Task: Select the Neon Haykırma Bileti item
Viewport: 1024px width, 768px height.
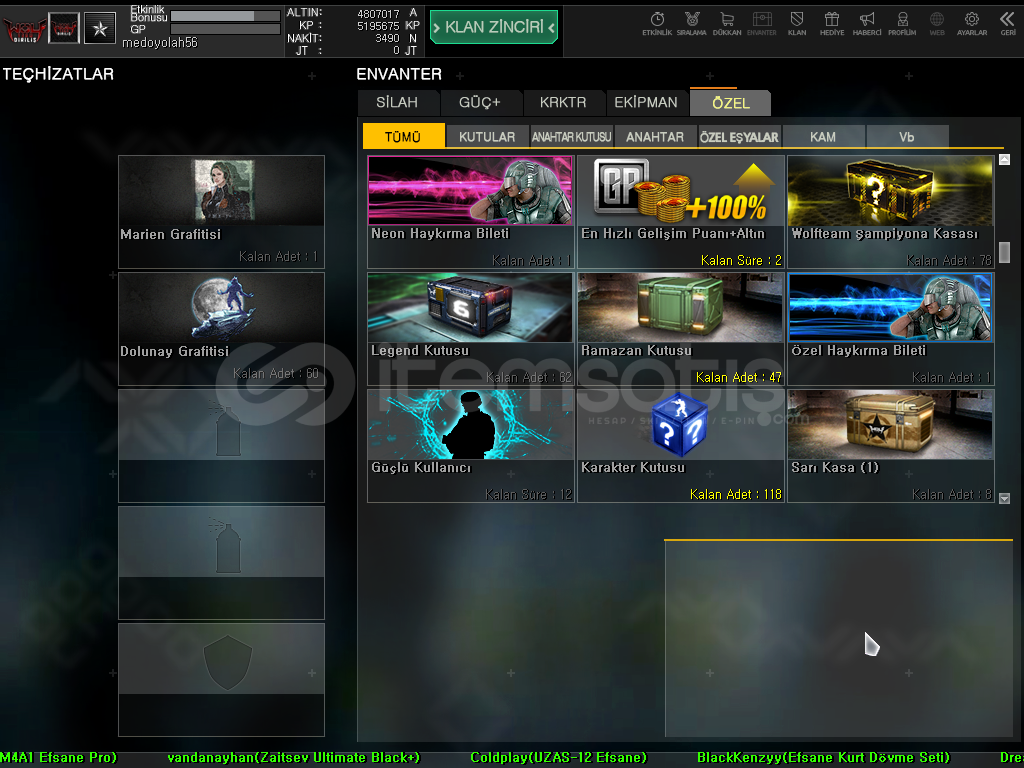Action: [470, 212]
